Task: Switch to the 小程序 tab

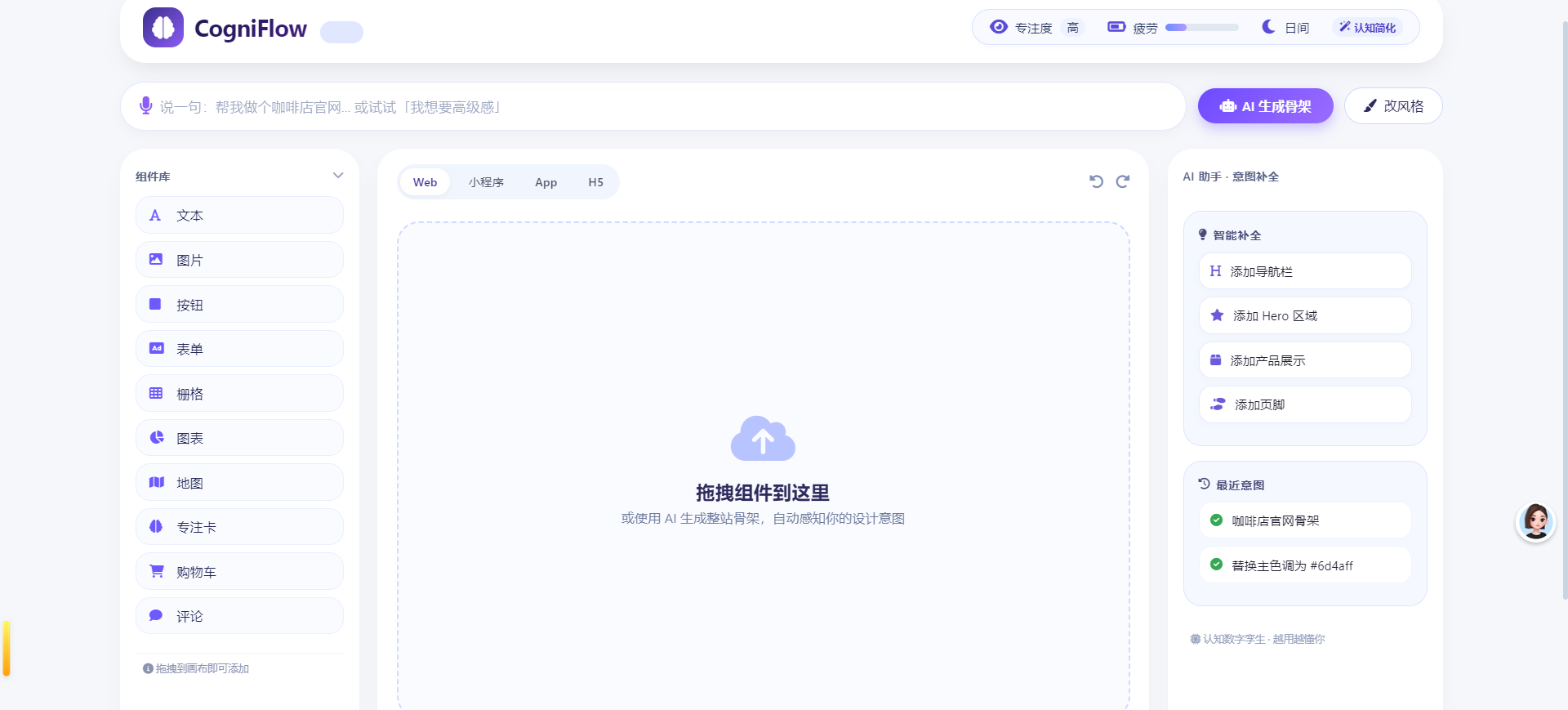Action: 486,182
